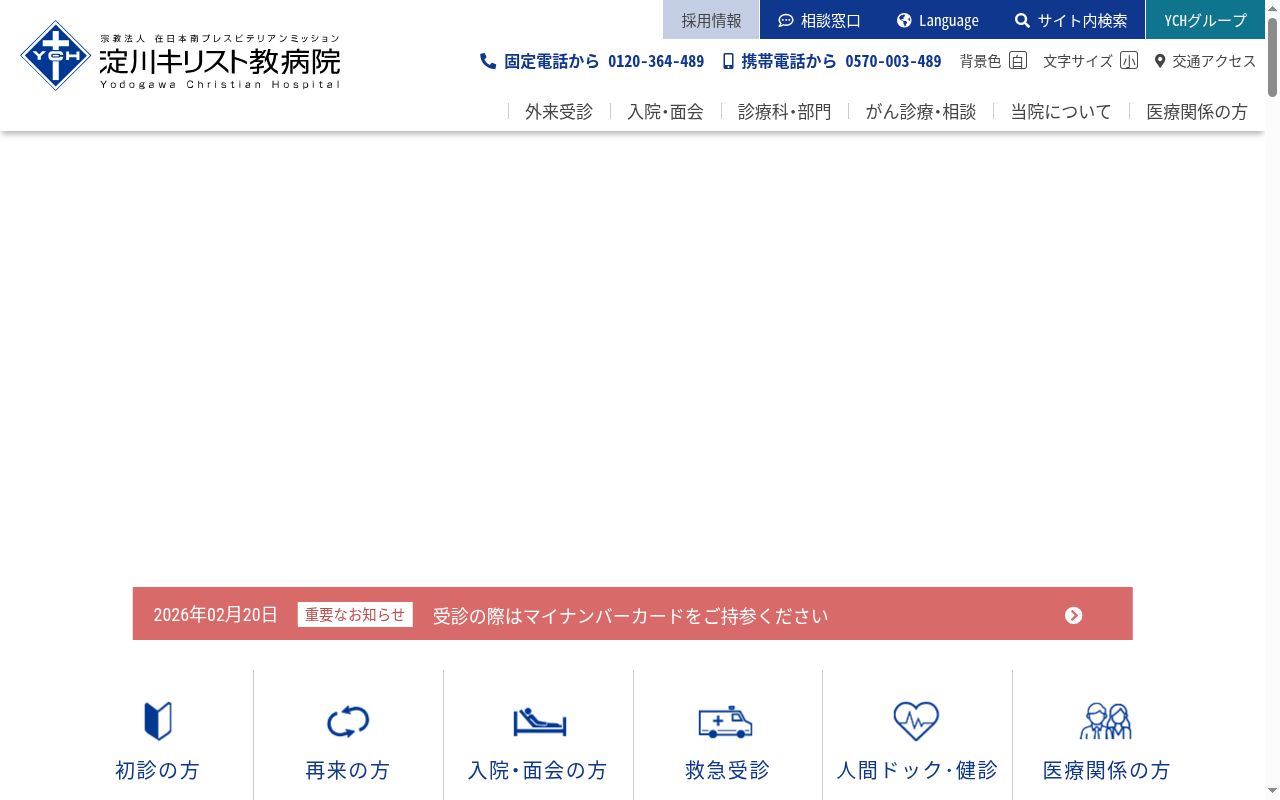The width and height of the screenshot is (1280, 800).
Task: Select the 初診の方 label
Action: click(x=158, y=770)
